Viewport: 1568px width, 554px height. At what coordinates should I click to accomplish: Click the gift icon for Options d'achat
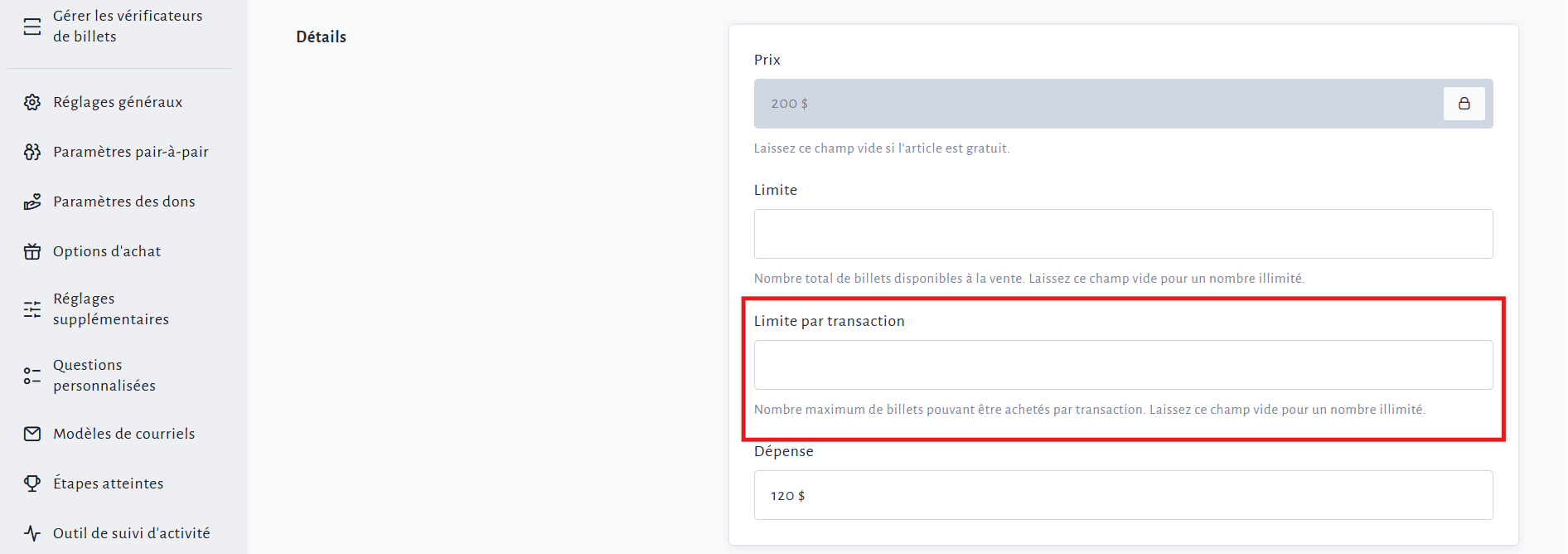point(32,251)
